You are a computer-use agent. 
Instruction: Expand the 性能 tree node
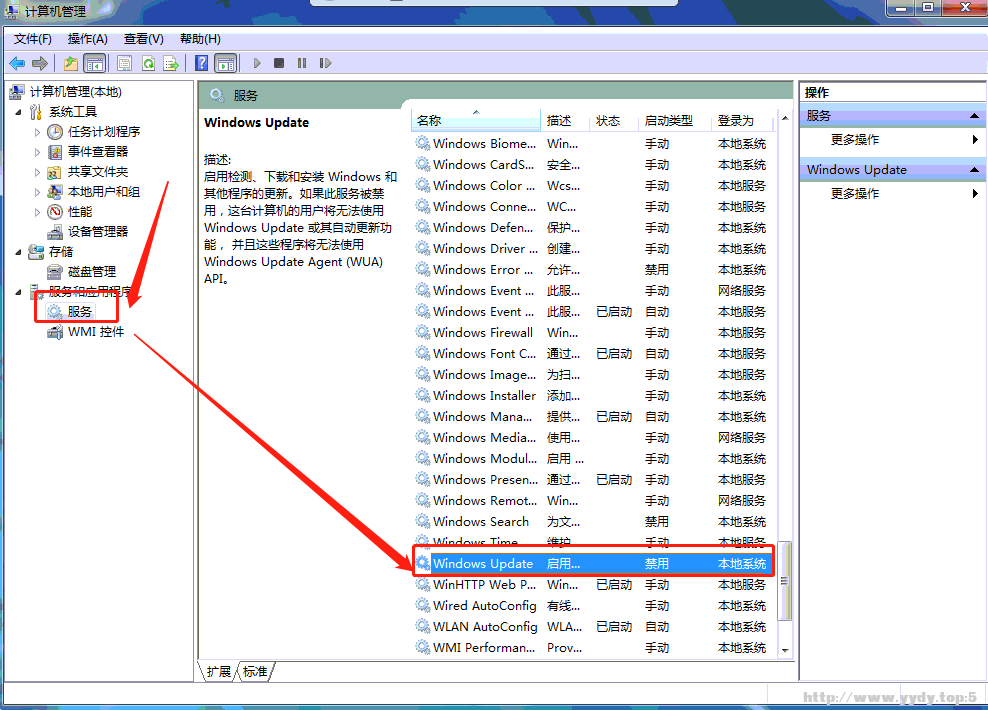37,212
